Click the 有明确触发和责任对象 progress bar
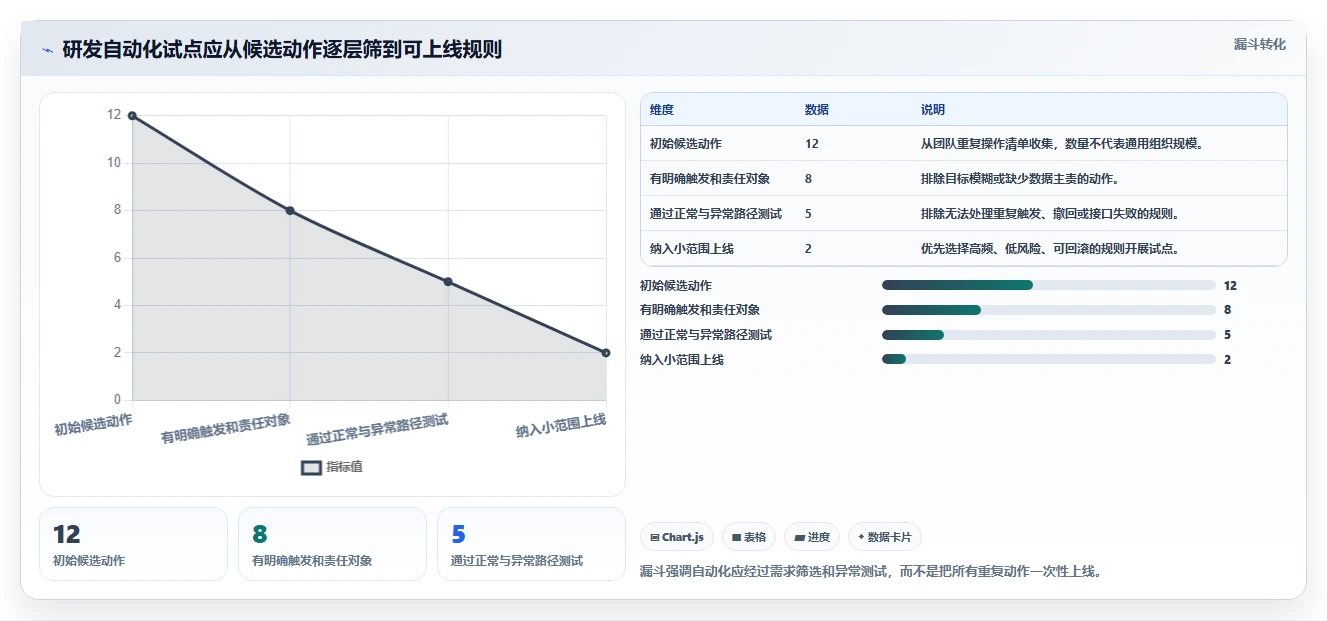The height and width of the screenshot is (621, 1327). [1049, 310]
